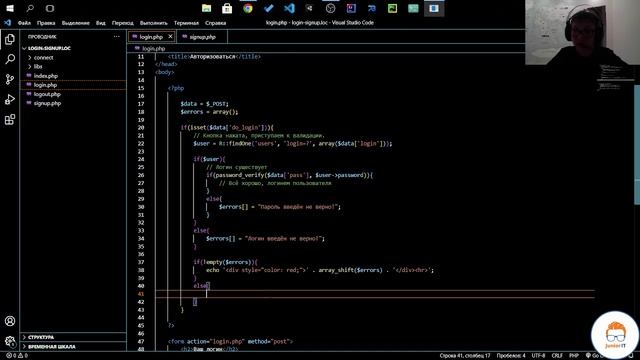Click the 'R::findOne' code on line 22

coord(235,144)
